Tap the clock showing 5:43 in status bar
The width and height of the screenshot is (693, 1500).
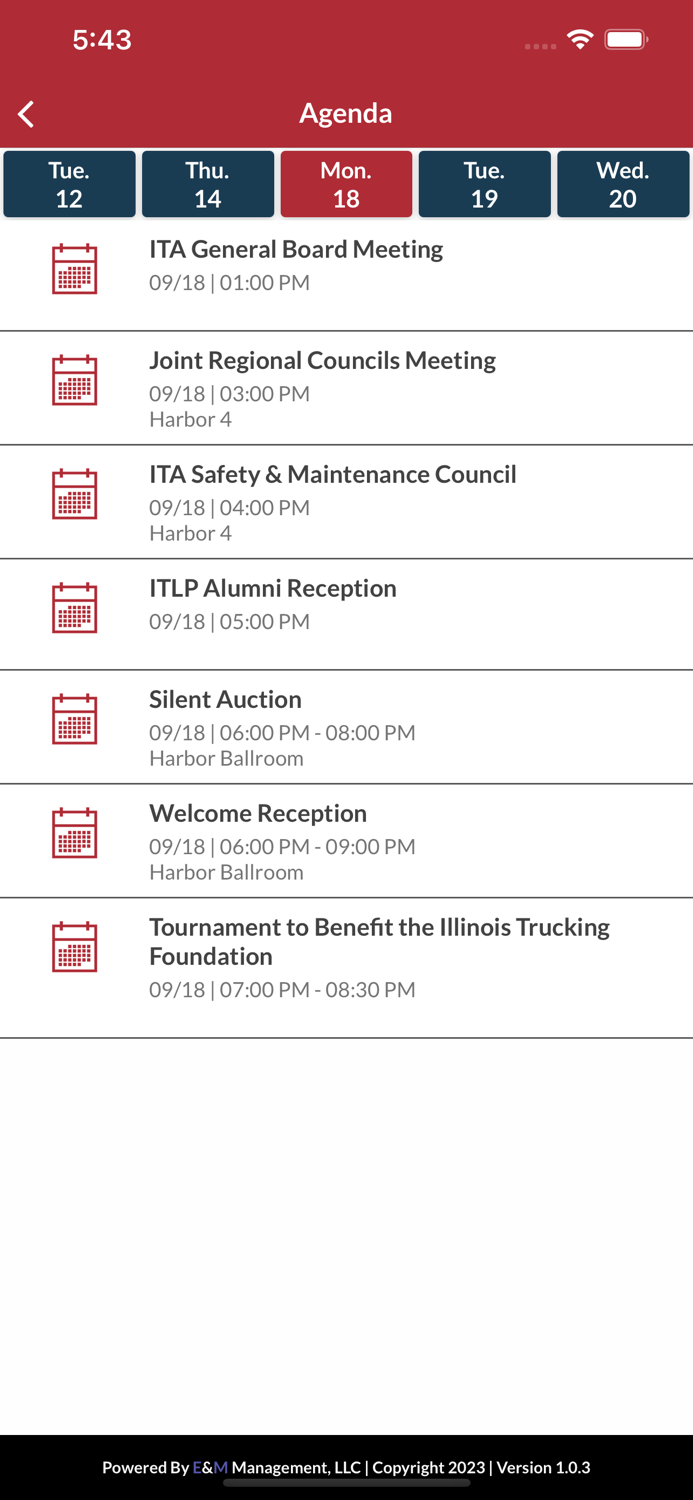point(103,40)
